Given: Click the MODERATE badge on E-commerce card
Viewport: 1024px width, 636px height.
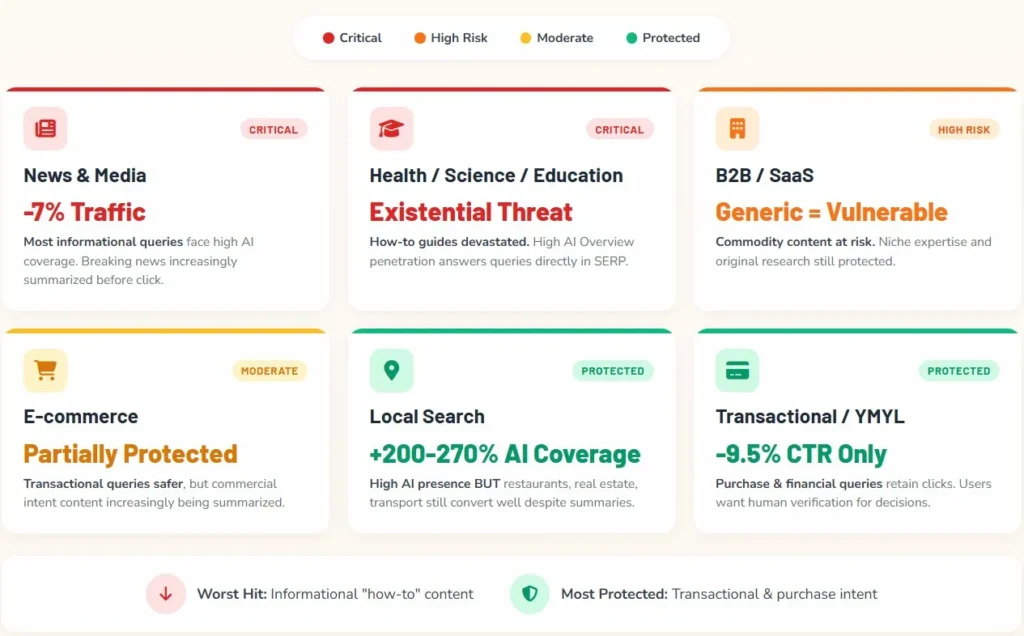Looking at the screenshot, I should click(269, 371).
